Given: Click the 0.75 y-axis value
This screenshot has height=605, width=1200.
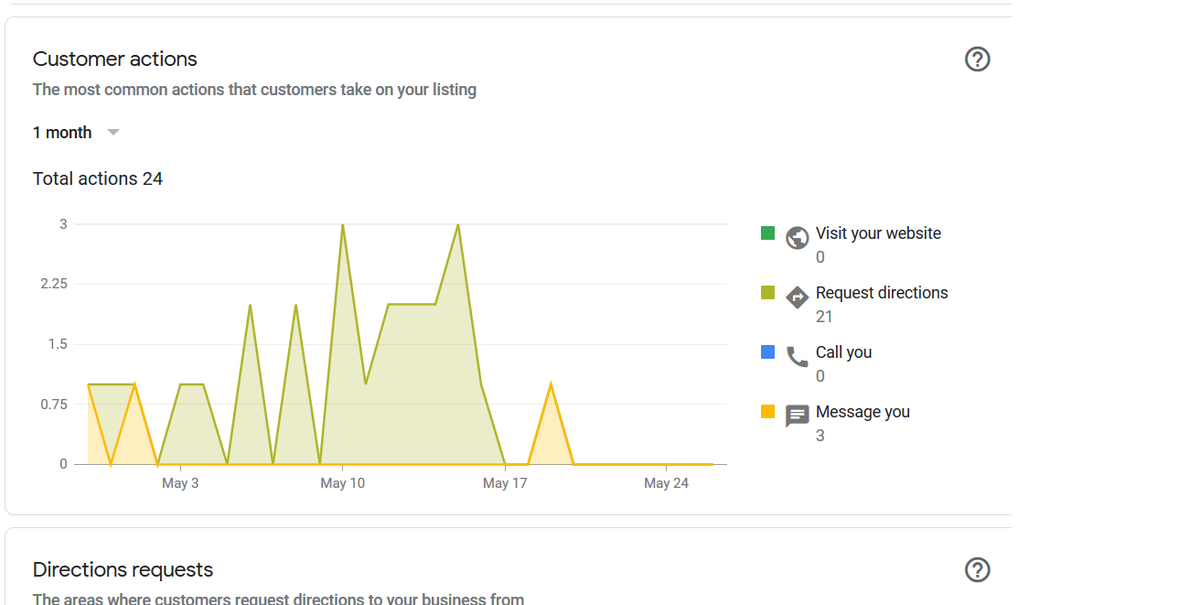Looking at the screenshot, I should [54, 404].
